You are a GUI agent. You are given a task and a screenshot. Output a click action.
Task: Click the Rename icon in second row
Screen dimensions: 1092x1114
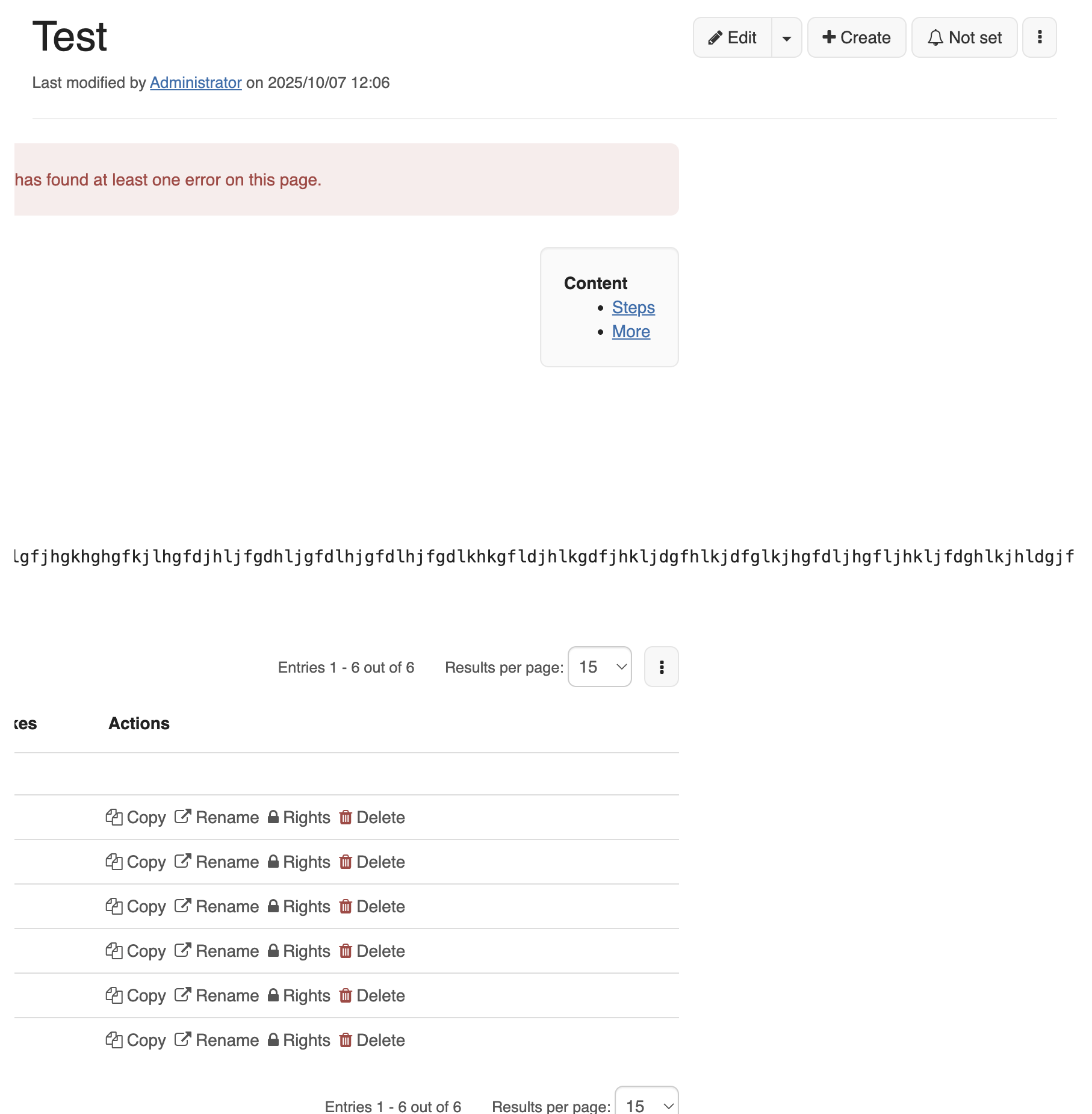point(183,862)
